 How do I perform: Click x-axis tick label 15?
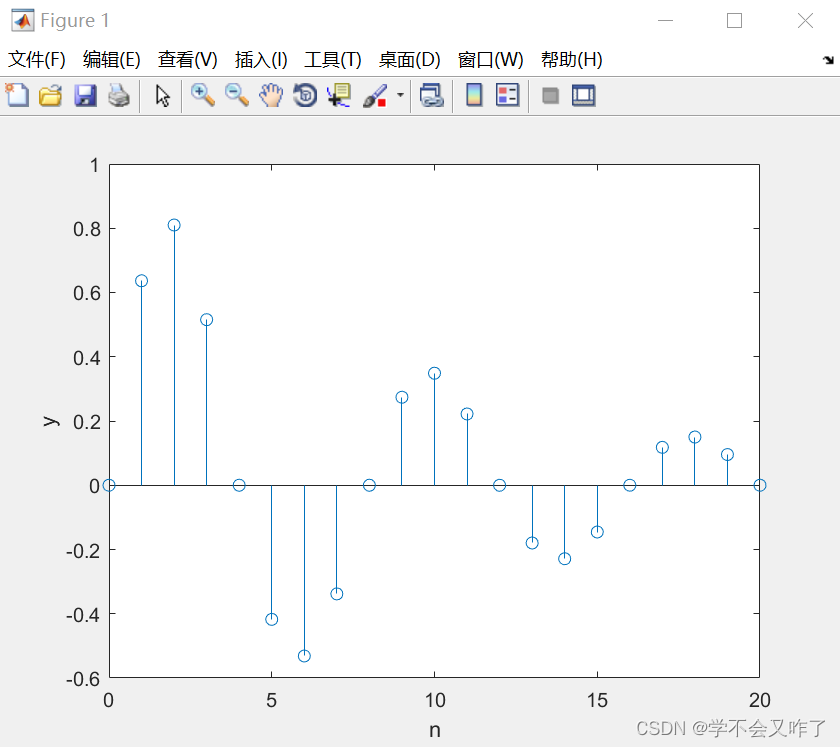(x=597, y=700)
